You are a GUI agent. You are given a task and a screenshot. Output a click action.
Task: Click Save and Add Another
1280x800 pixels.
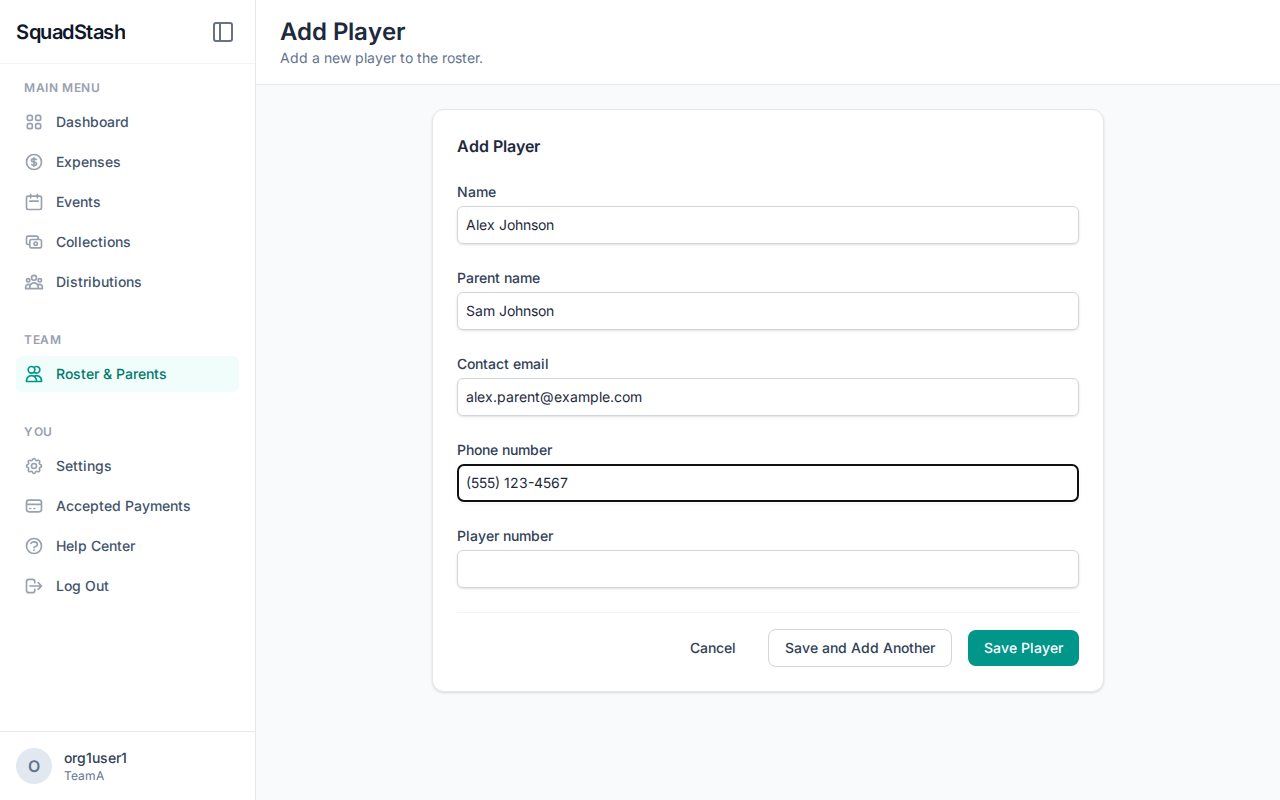(x=859, y=648)
